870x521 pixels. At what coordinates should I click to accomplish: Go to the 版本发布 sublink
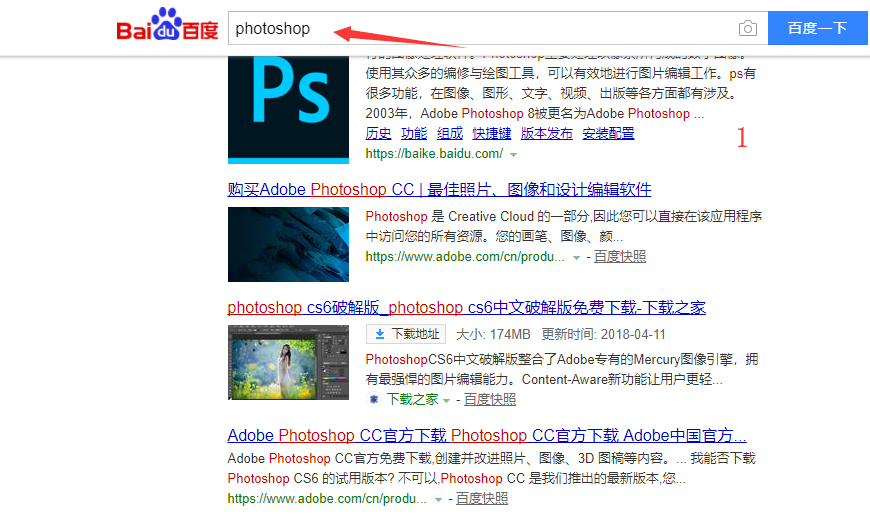coord(547,134)
